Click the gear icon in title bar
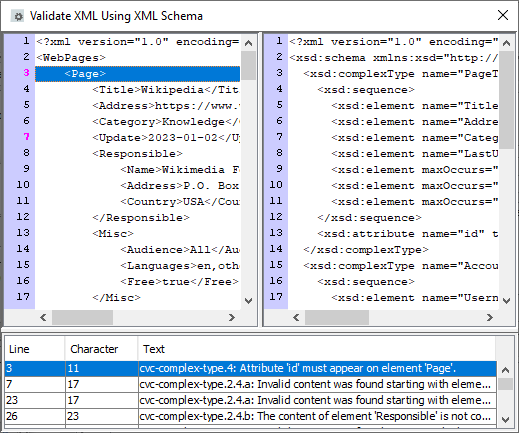 [17, 16]
